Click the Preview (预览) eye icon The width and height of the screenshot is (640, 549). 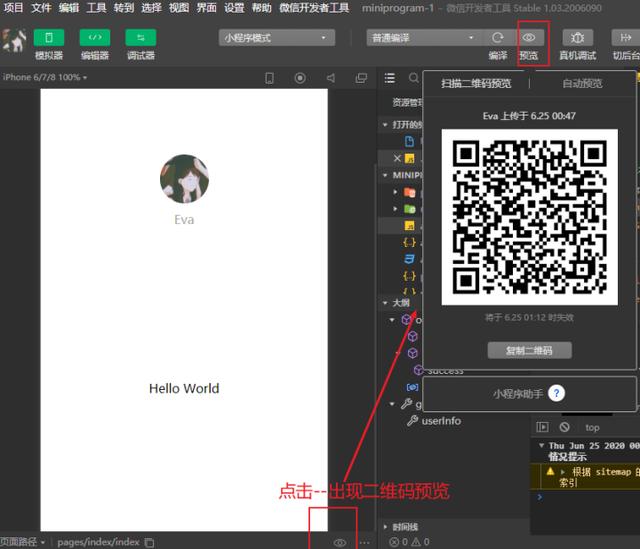click(x=529, y=38)
